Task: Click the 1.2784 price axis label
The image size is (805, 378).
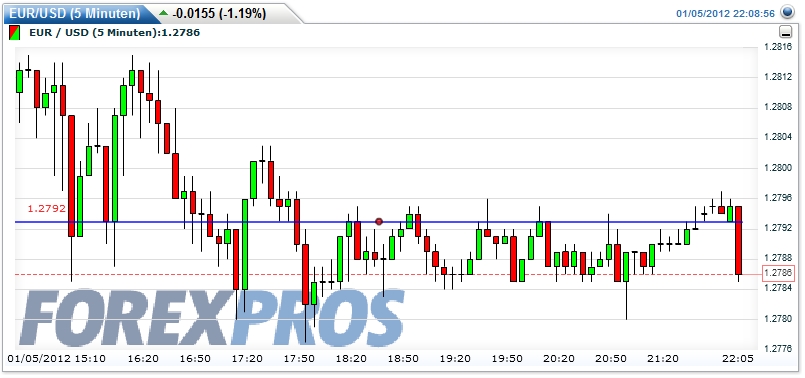Action: point(777,288)
